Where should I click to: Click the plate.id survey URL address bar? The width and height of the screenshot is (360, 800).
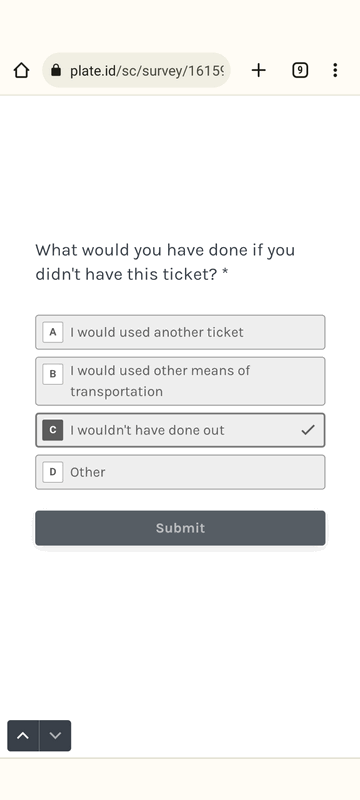(x=136, y=70)
